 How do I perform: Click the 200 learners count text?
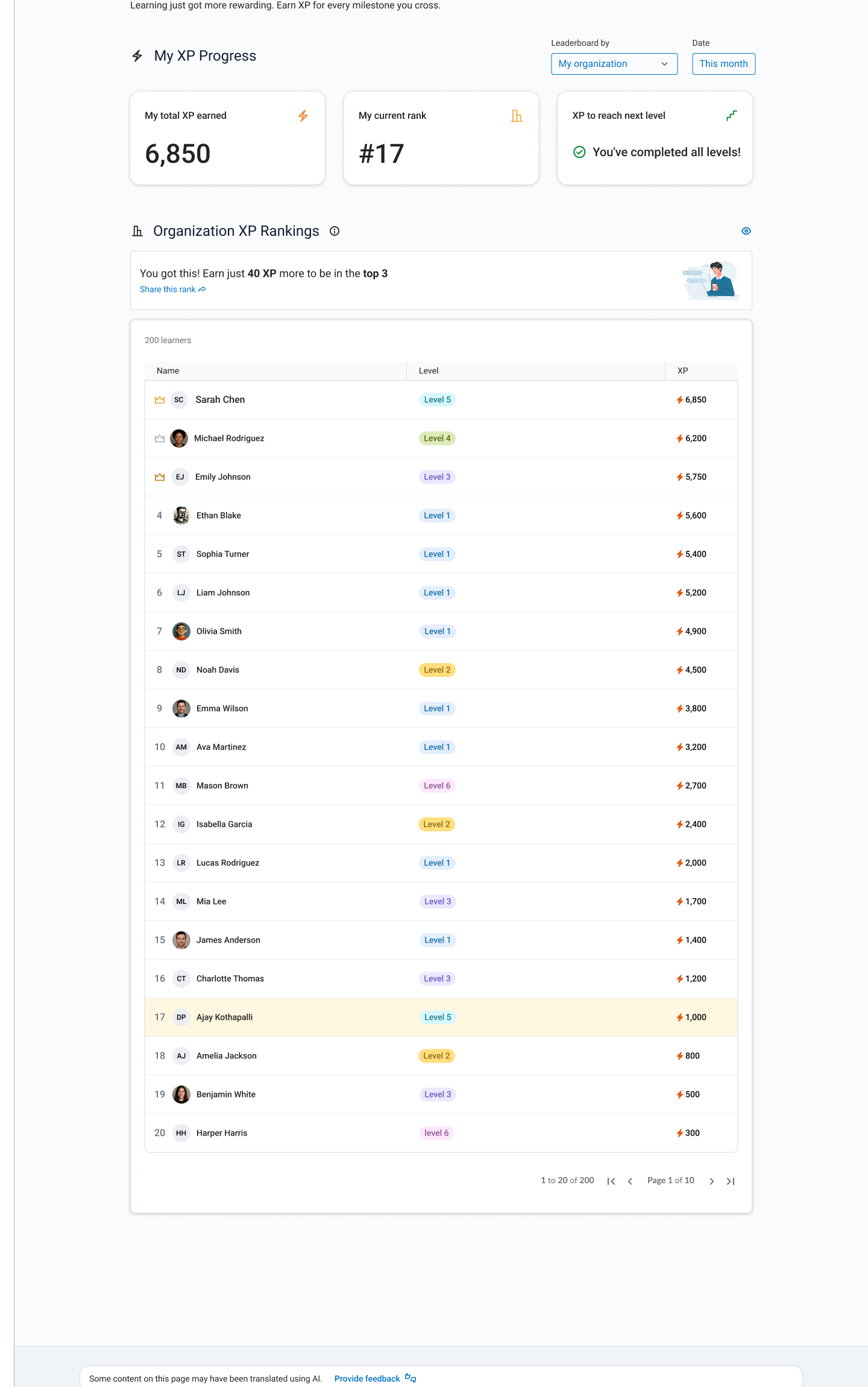coord(168,341)
